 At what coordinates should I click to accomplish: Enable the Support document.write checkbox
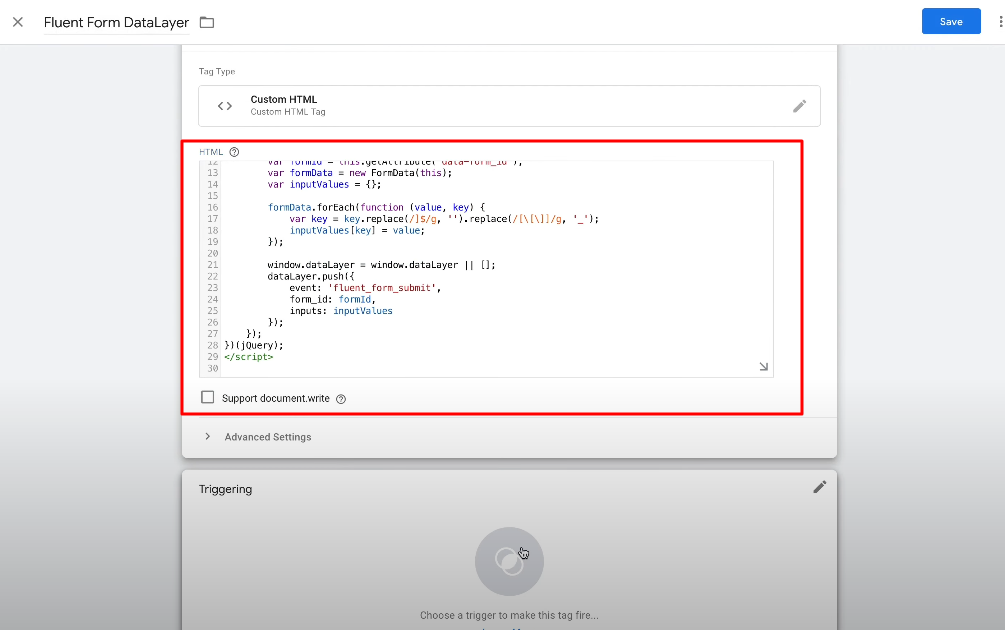click(208, 398)
